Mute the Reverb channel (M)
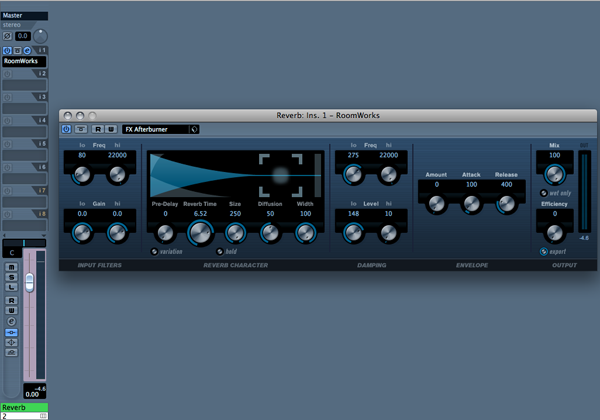The width and height of the screenshot is (600, 420). [11, 267]
